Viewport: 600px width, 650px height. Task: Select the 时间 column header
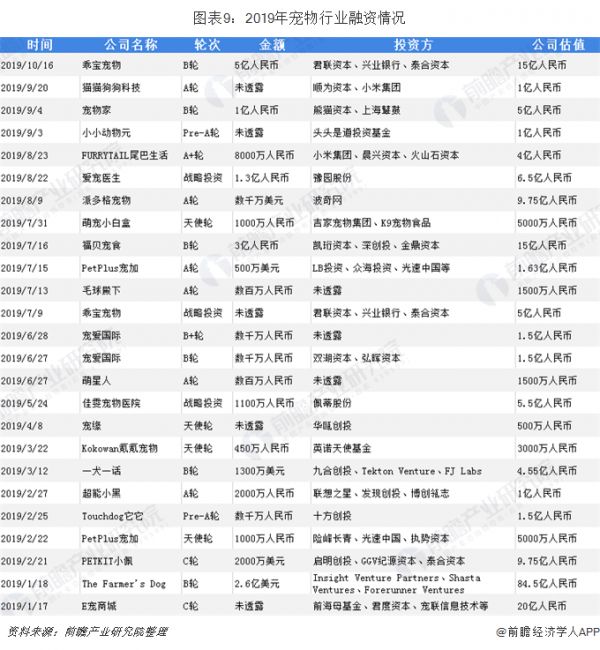(x=40, y=45)
